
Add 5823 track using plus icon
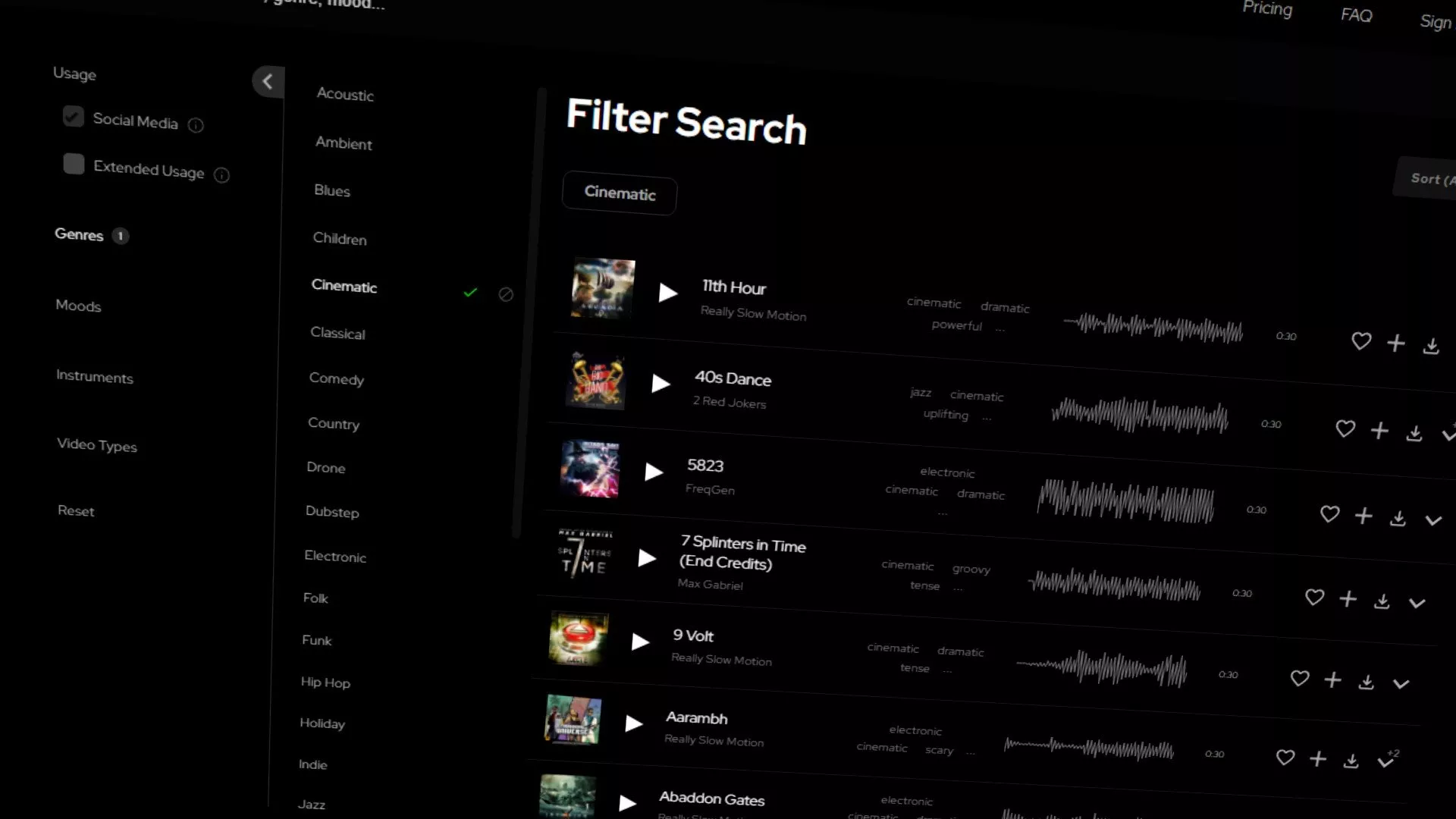pos(1363,516)
